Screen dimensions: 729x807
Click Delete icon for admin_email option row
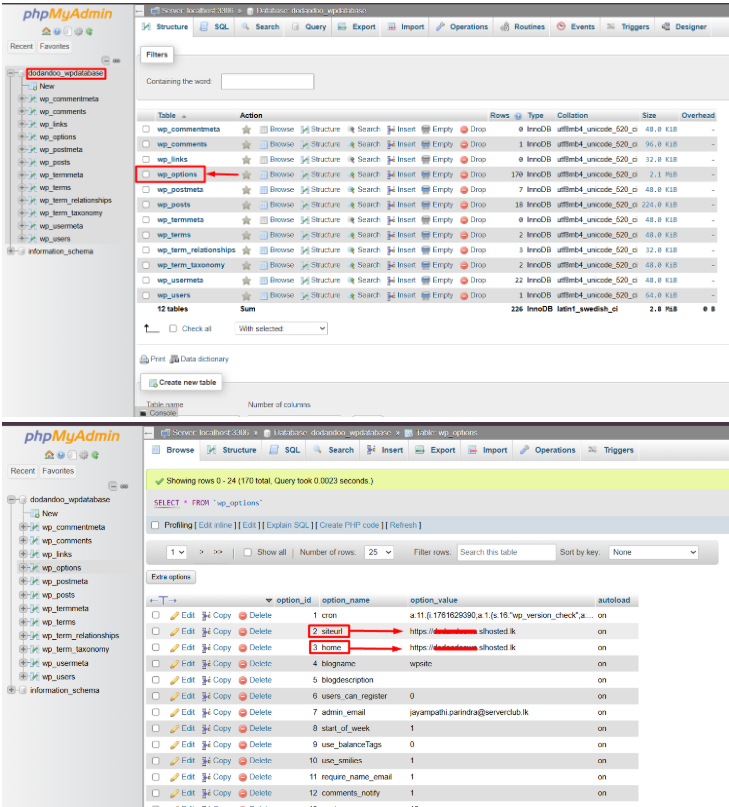243,712
